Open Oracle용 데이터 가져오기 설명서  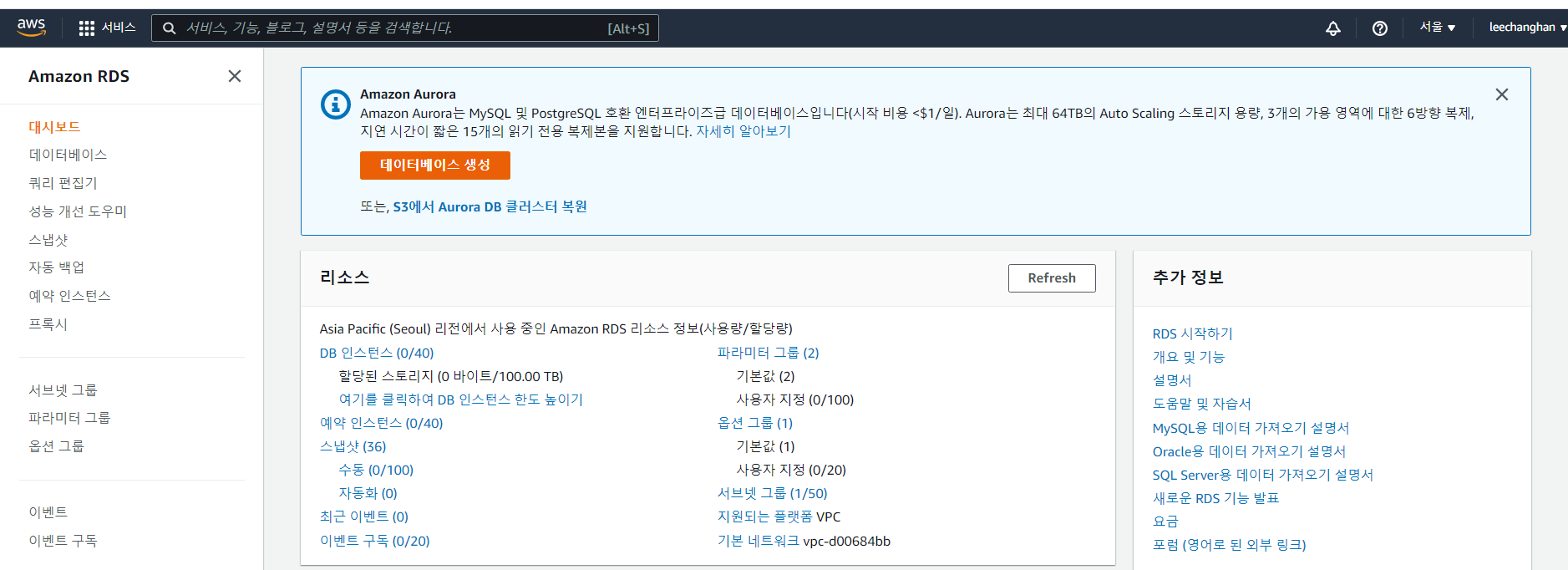point(1250,451)
